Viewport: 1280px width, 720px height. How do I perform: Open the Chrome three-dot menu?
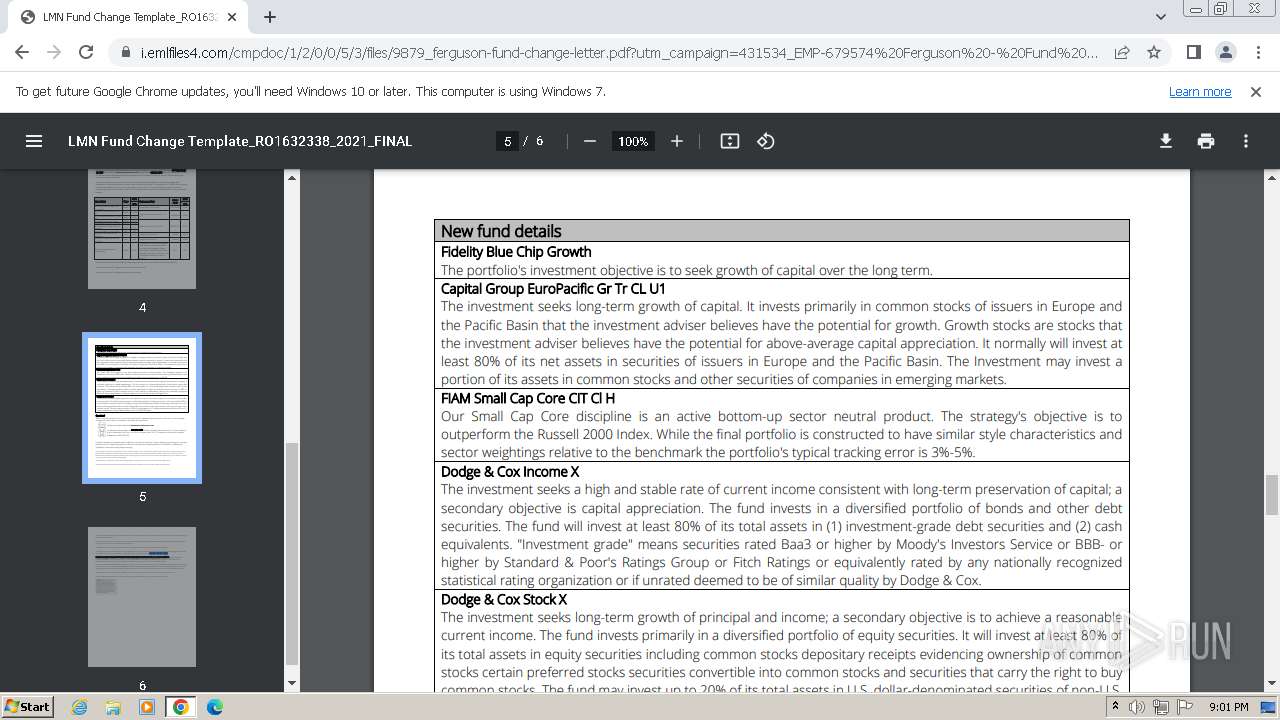click(x=1258, y=52)
